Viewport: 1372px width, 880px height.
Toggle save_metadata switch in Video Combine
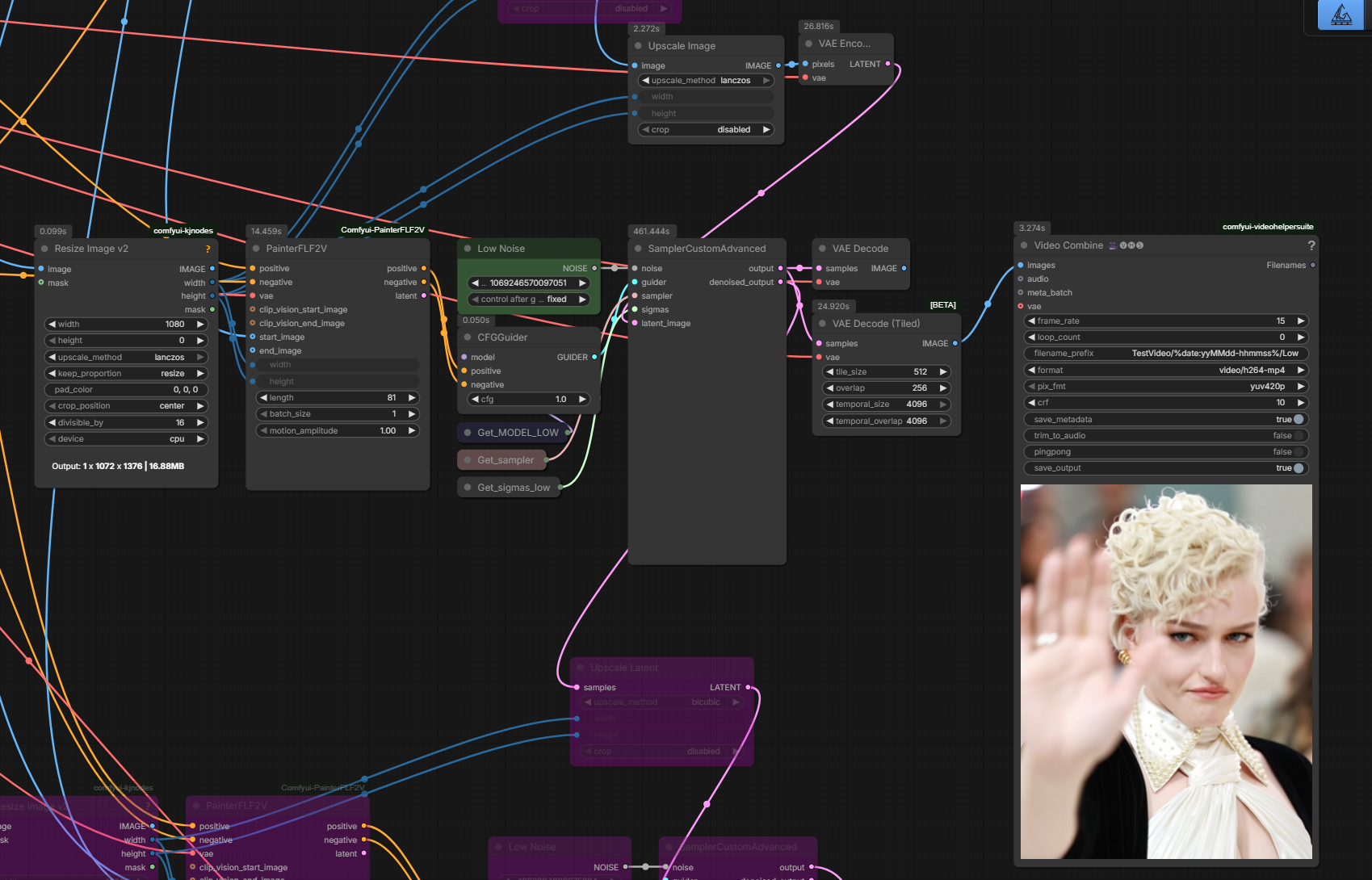[1298, 420]
